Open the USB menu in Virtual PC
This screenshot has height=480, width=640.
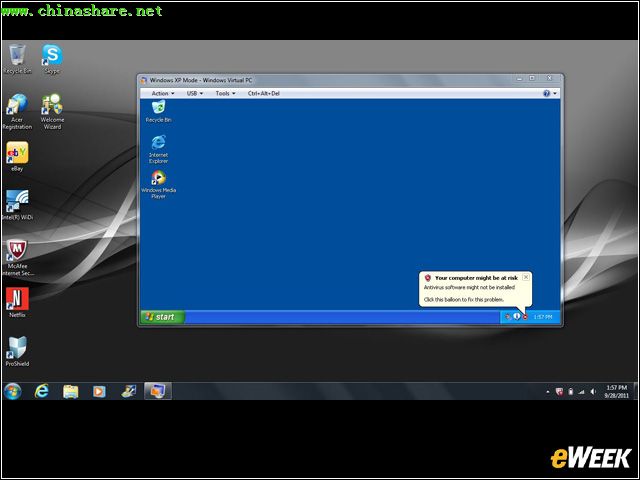pyautogui.click(x=195, y=93)
